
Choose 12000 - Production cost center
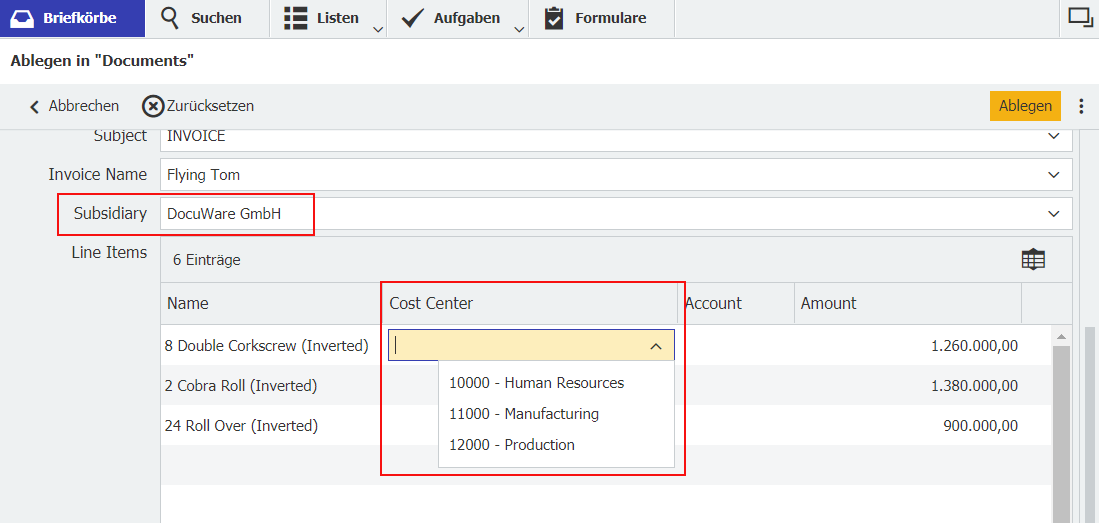(x=511, y=445)
